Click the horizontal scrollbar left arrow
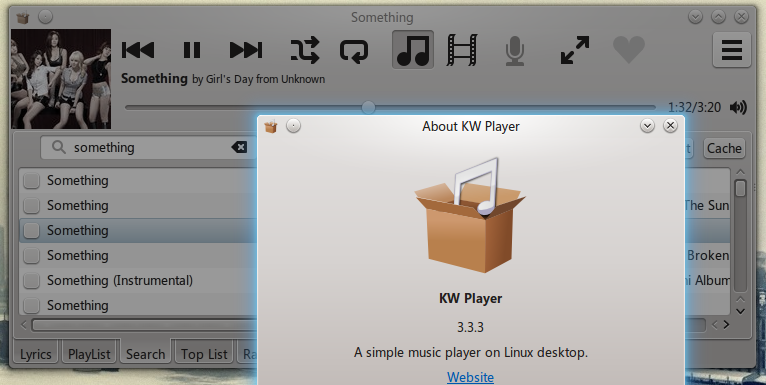766x385 pixels. [24, 324]
